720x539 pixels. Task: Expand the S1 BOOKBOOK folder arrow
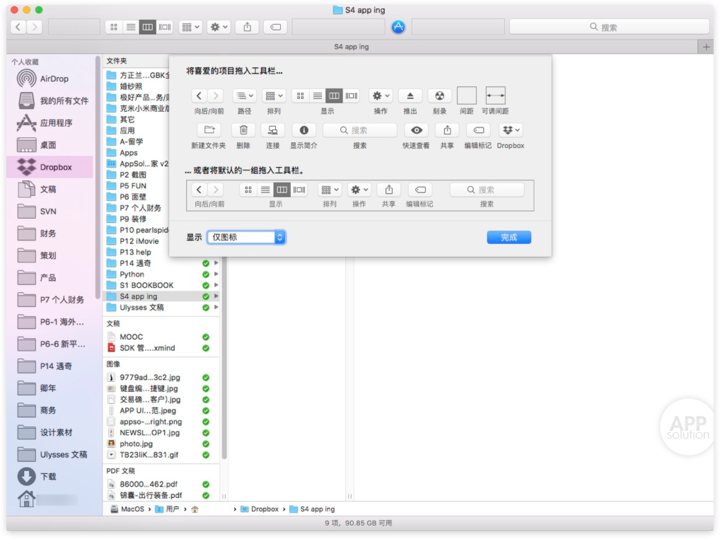click(216, 285)
